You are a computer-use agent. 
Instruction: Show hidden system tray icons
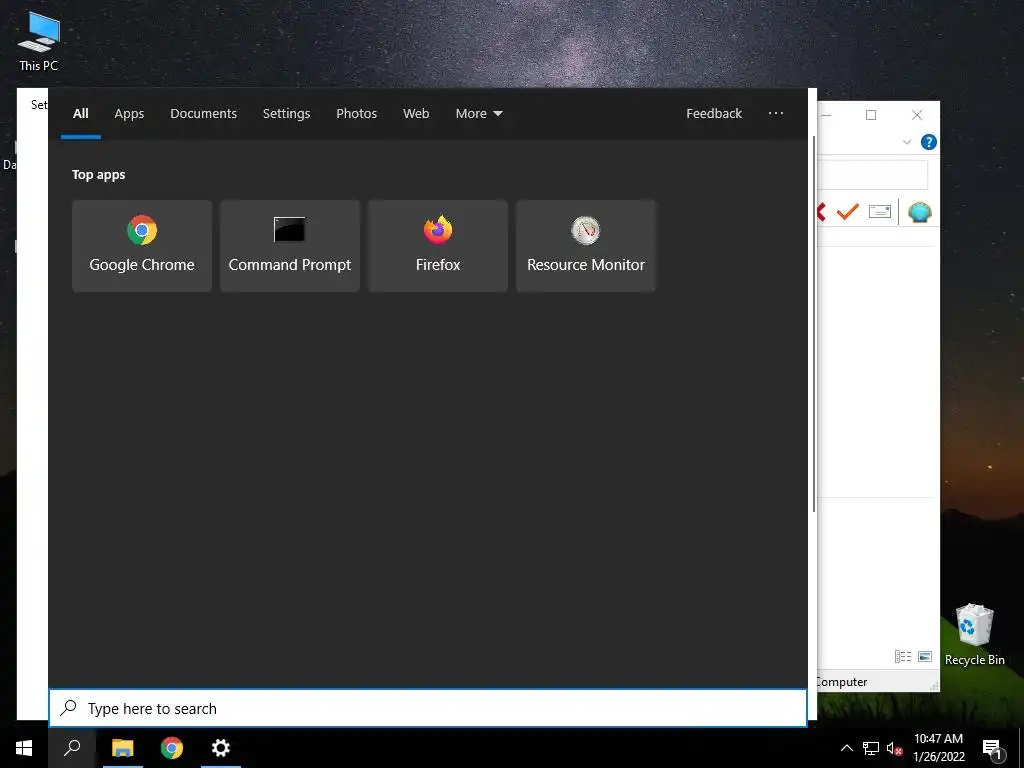pyautogui.click(x=846, y=748)
